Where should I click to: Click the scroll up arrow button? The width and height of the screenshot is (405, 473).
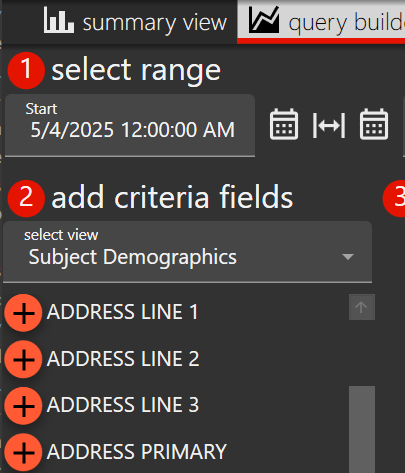click(362, 307)
